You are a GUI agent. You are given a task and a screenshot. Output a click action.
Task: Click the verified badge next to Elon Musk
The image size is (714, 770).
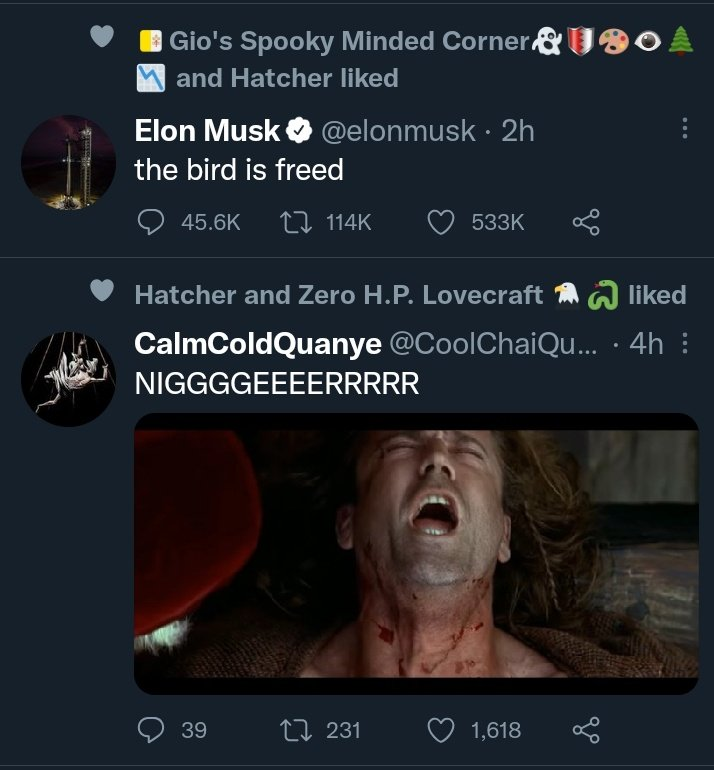coord(299,131)
